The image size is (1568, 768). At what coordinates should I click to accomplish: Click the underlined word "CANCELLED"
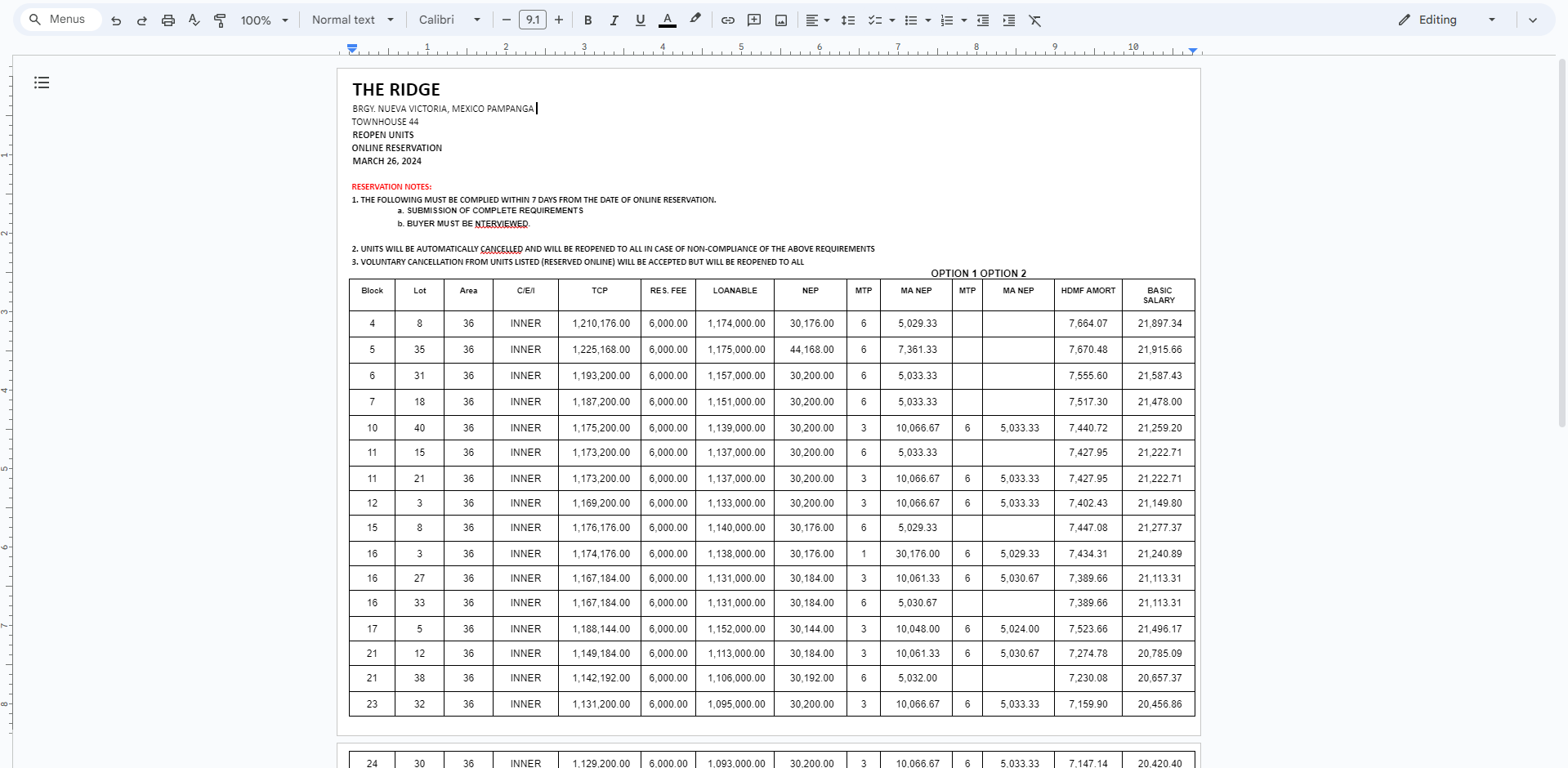[x=502, y=249]
